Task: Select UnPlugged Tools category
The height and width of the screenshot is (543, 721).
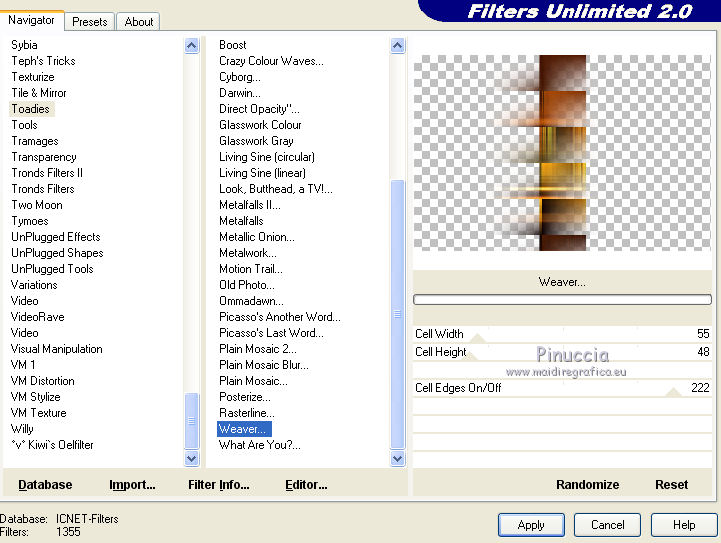Action: click(x=52, y=269)
